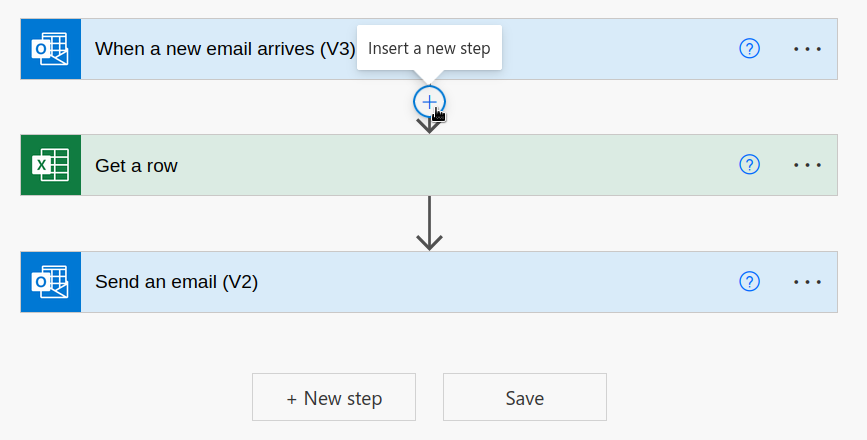Open the ellipsis menu on Get a row

pyautogui.click(x=807, y=165)
